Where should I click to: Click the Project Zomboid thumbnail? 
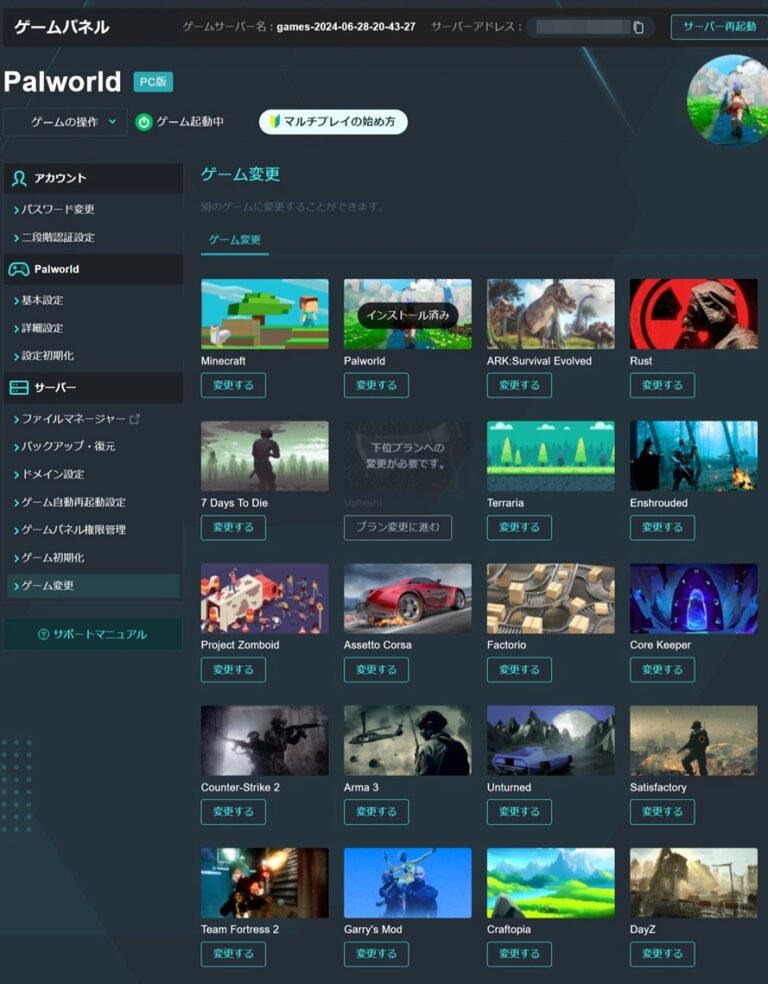265,598
